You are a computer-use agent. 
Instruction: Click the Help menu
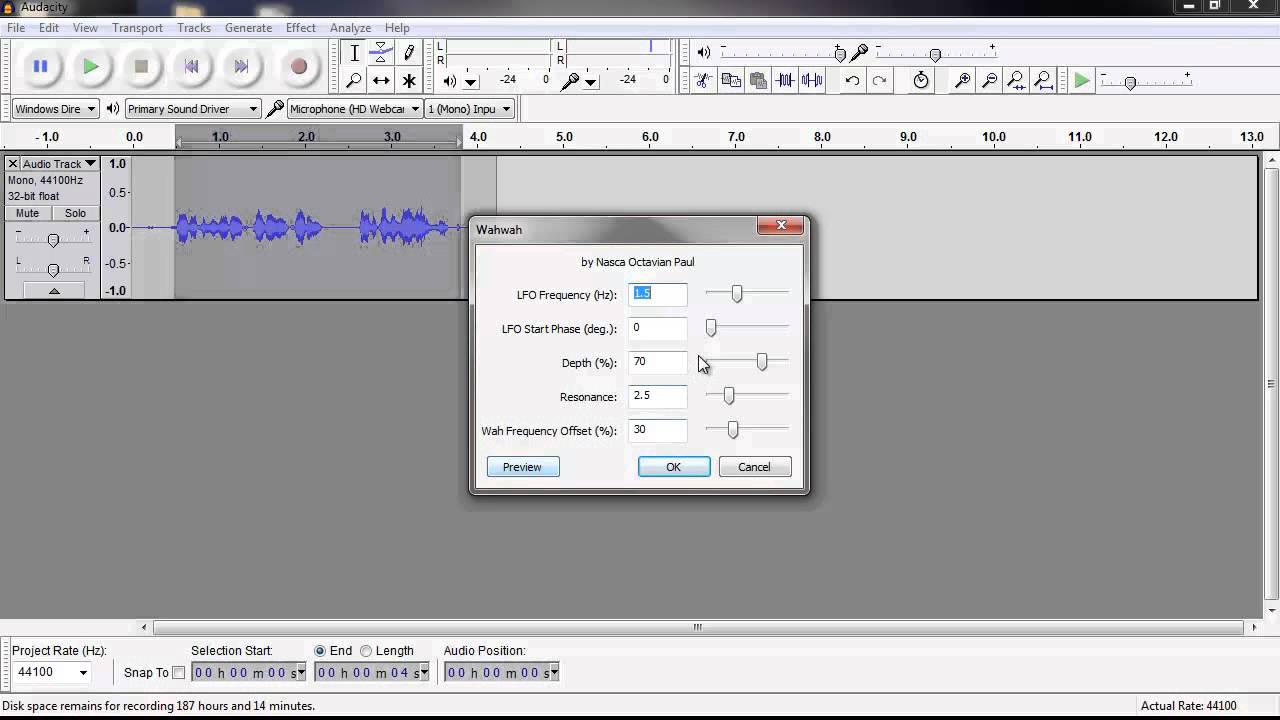[x=397, y=28]
